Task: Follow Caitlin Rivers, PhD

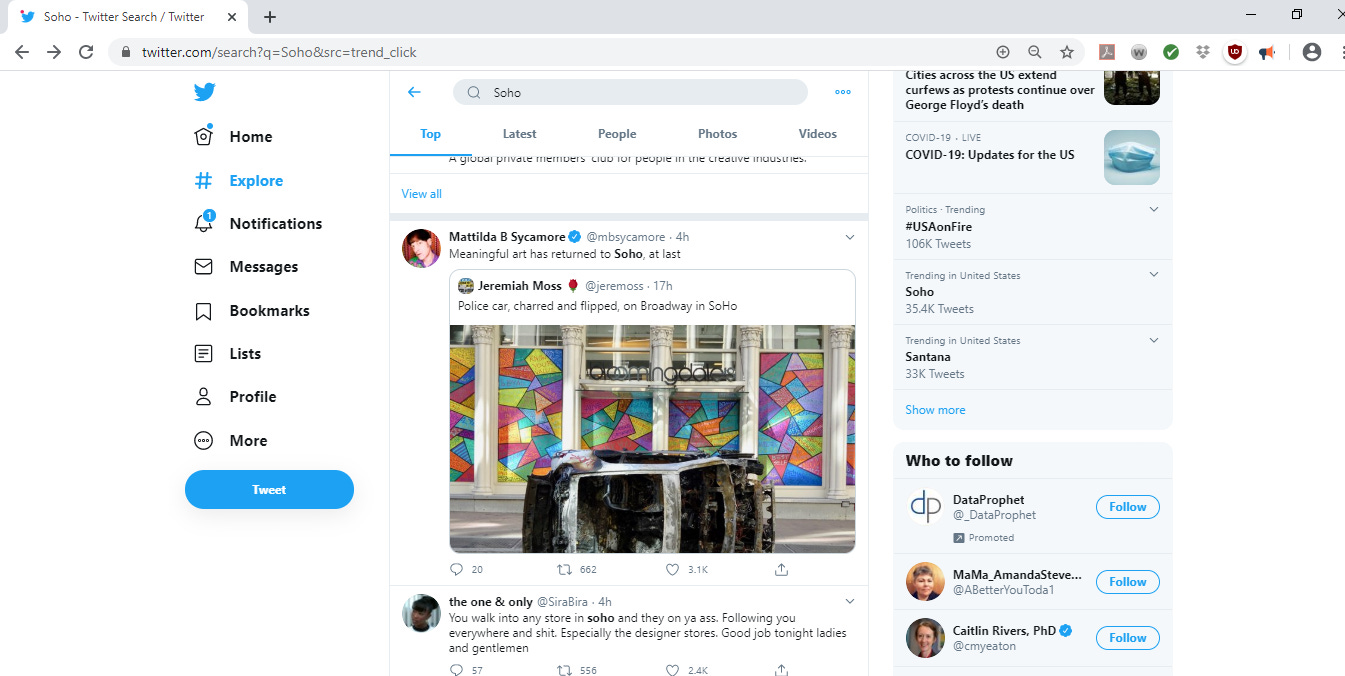Action: coord(1128,638)
